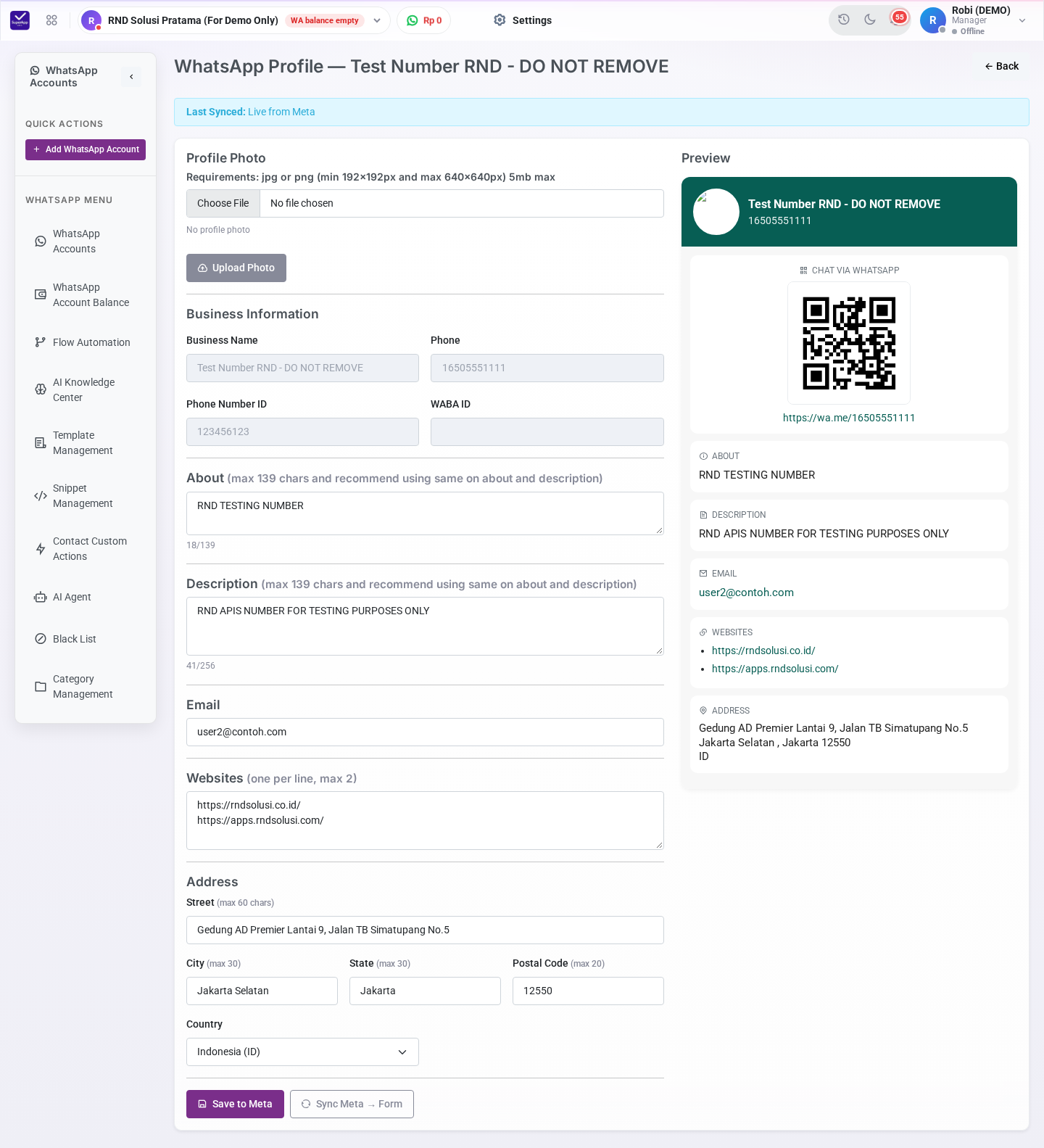Collapse the WhatsApp Accounts sidebar panel
The width and height of the screenshot is (1044, 1148).
[x=131, y=77]
